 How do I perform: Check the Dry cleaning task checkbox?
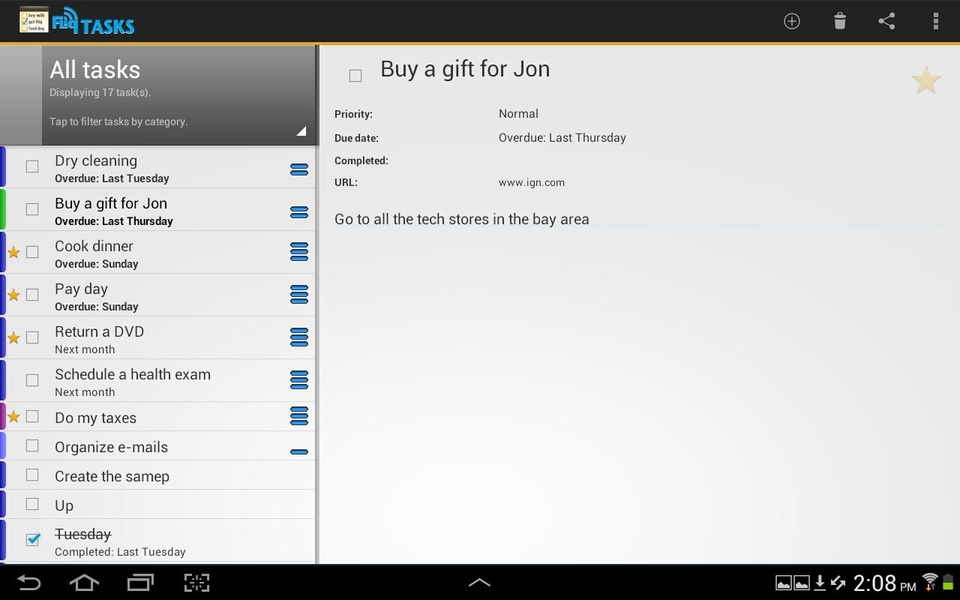tap(32, 167)
